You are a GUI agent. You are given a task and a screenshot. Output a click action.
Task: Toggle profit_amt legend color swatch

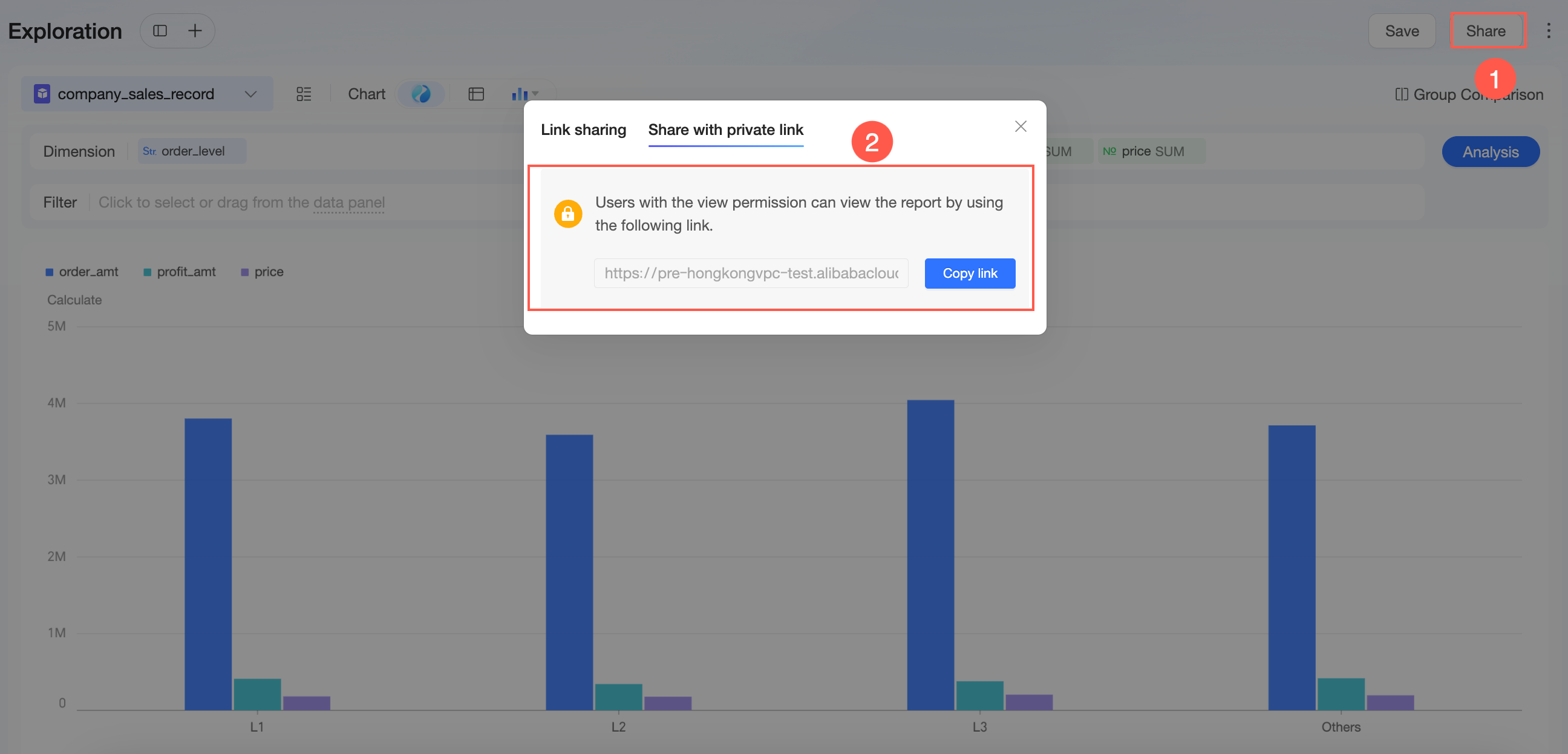point(148,272)
